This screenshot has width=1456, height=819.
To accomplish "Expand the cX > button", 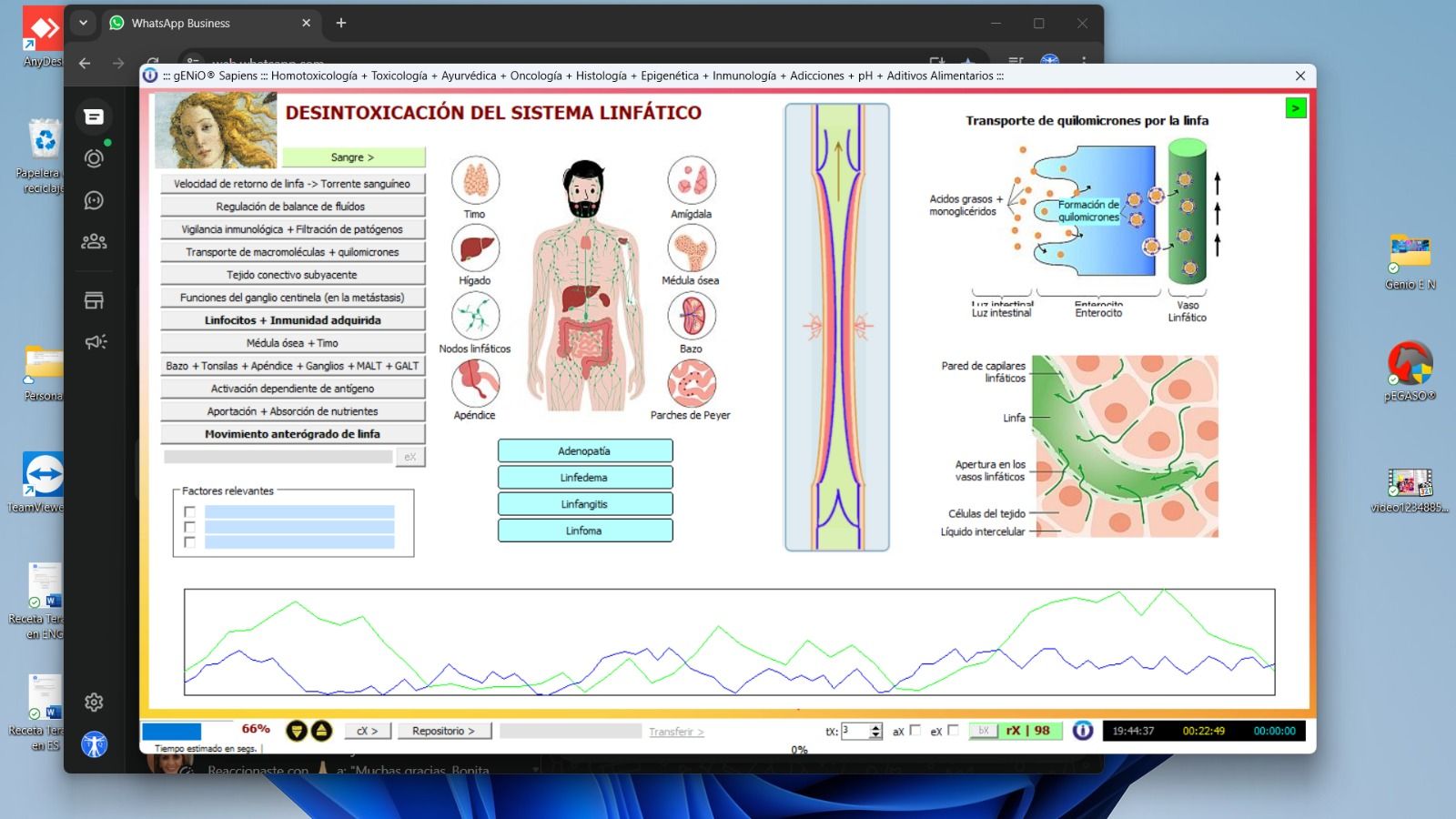I will click(x=367, y=731).
